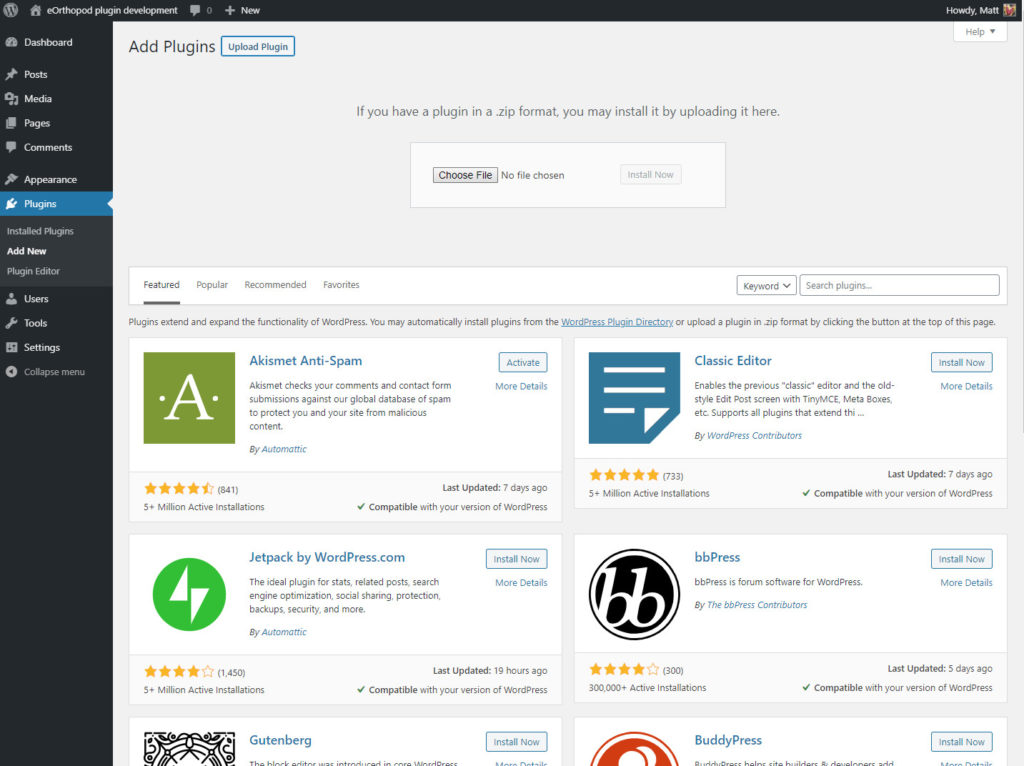Switch to the Recommended tab

275,285
